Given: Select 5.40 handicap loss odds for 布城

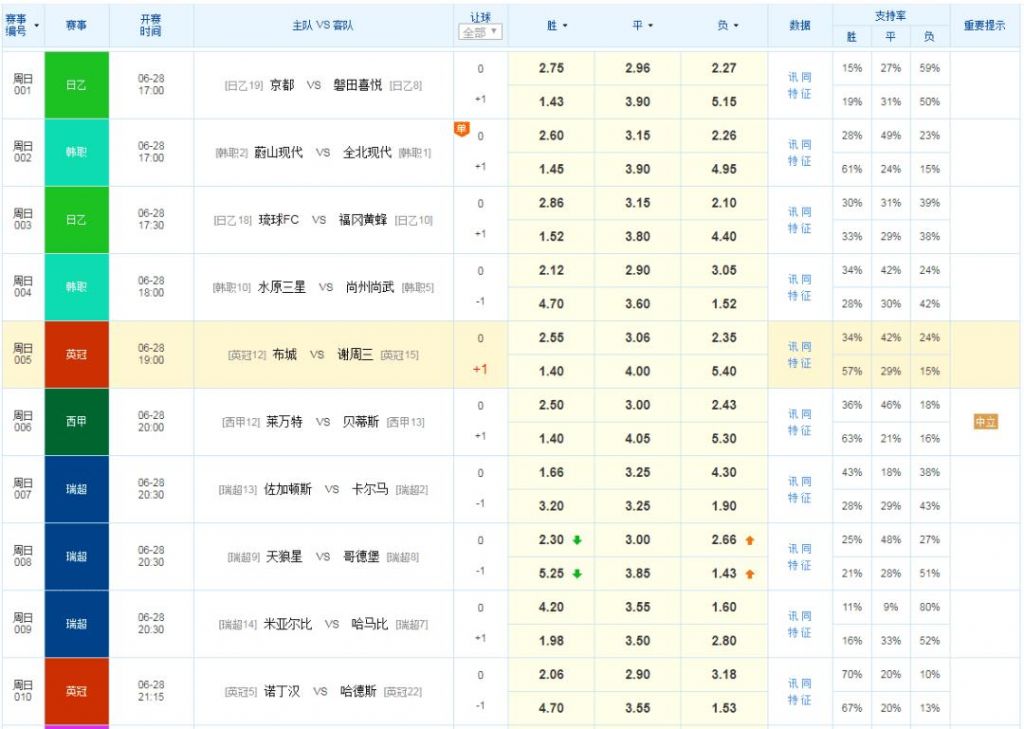Looking at the screenshot, I should (724, 371).
